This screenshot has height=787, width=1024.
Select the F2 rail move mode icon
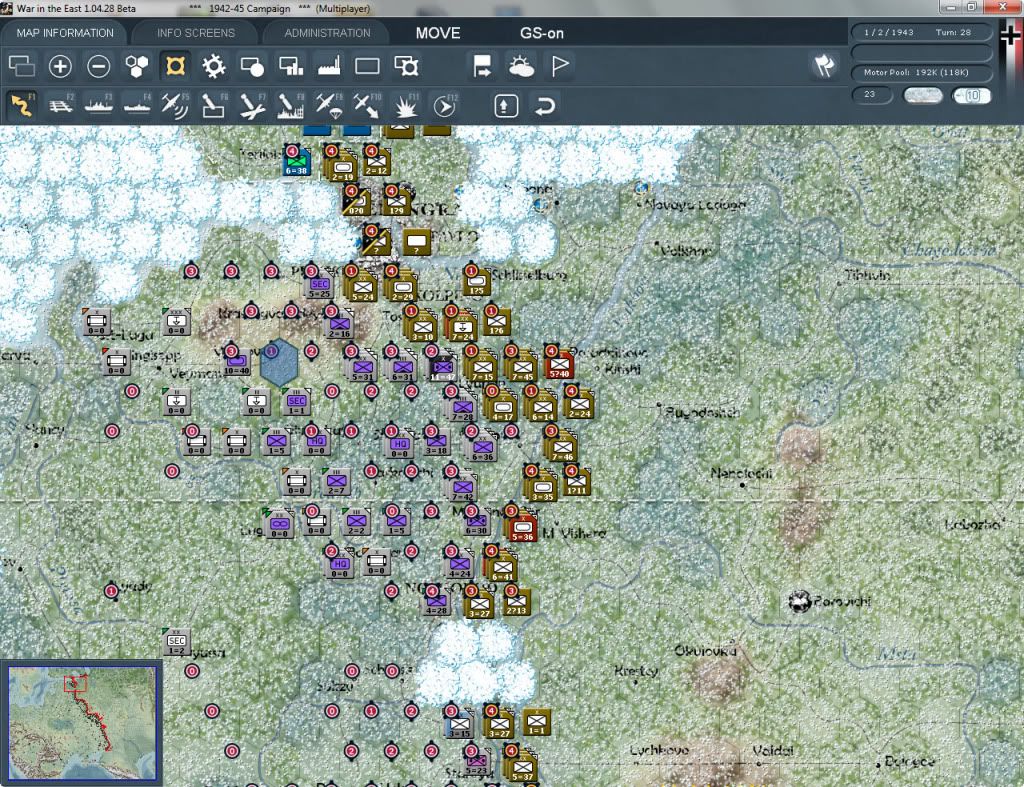click(61, 105)
